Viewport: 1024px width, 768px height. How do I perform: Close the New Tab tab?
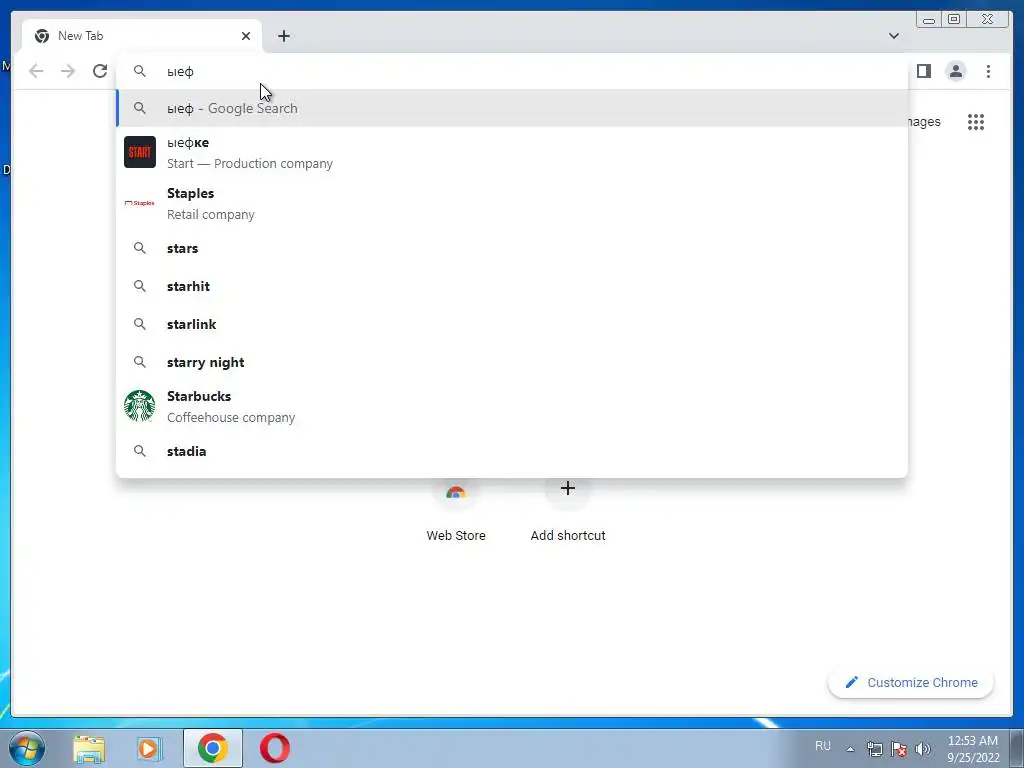[x=246, y=36]
